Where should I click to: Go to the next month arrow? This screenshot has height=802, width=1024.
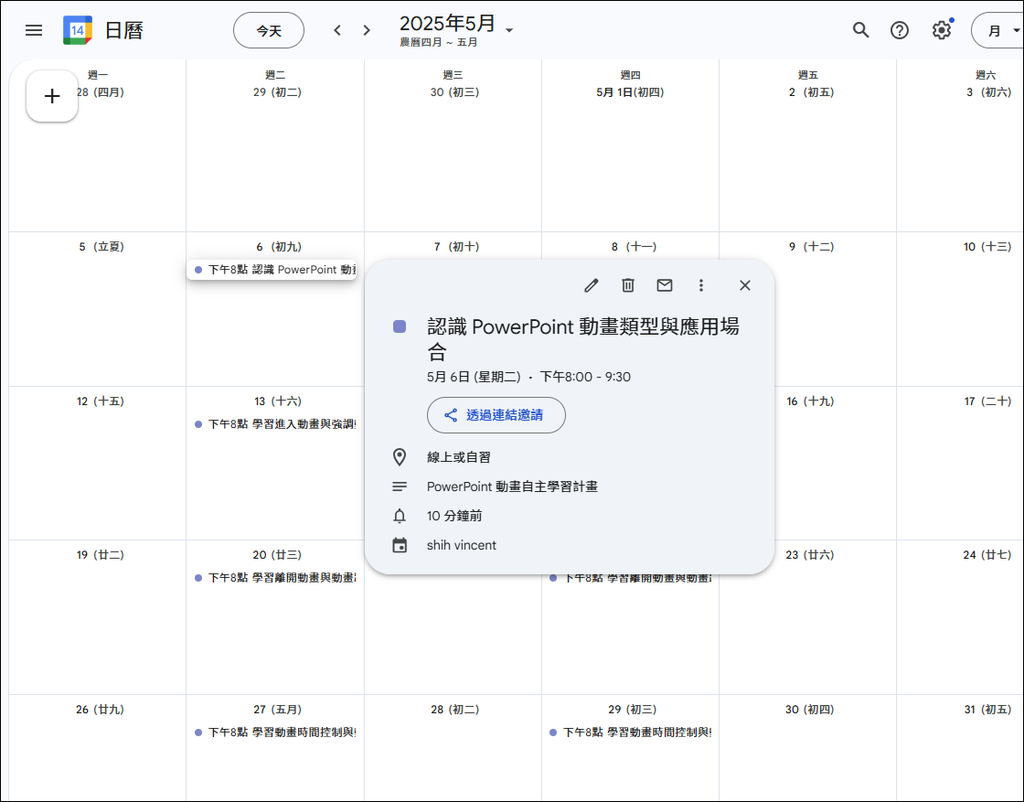(367, 30)
